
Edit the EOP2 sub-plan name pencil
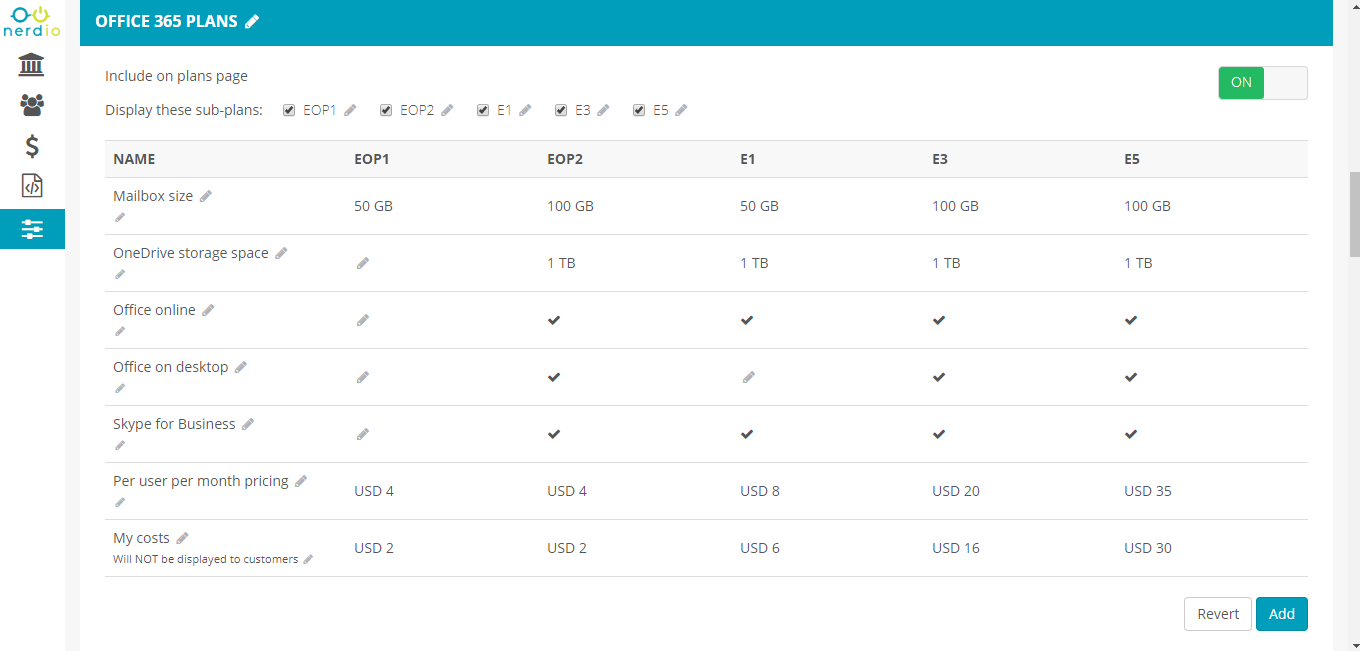pyautogui.click(x=447, y=111)
